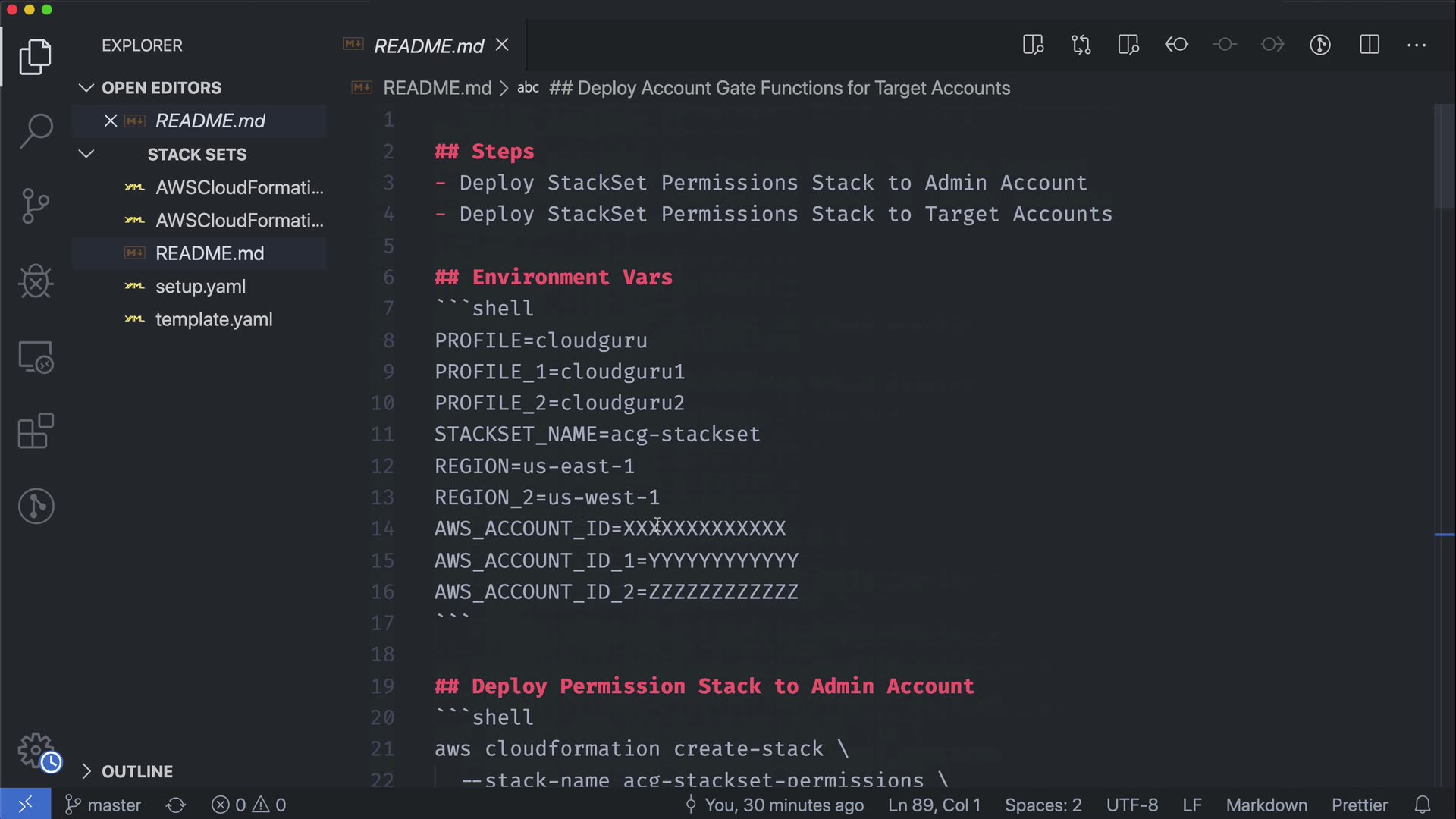Open Source Control view
Screen dimensions: 1456x819
36,206
